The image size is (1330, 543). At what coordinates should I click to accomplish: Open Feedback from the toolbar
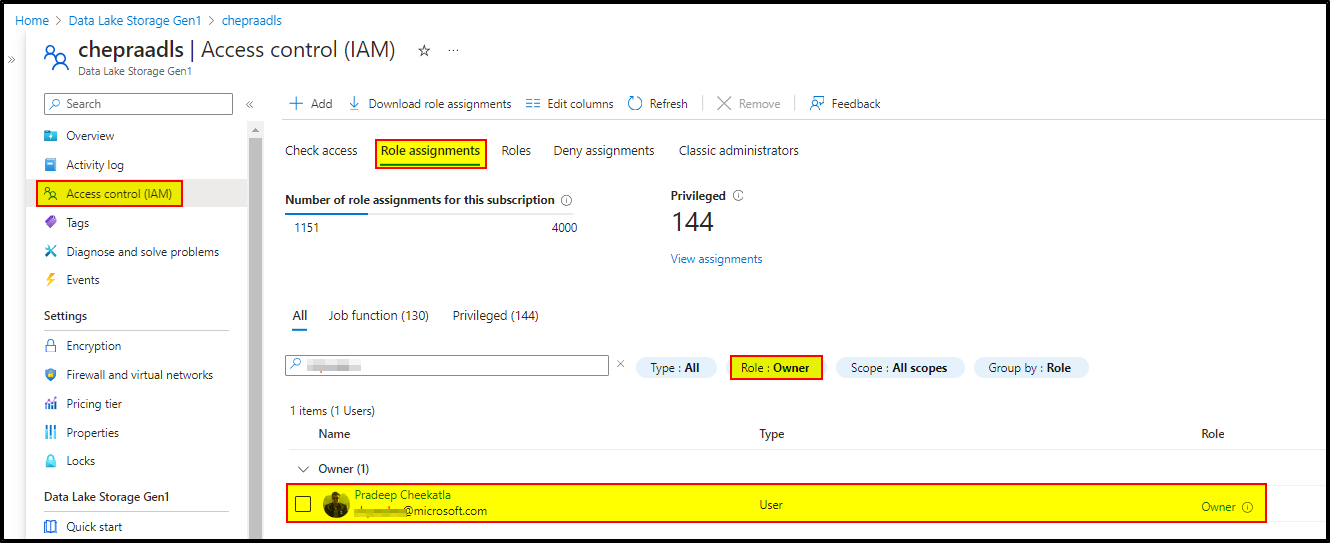click(x=845, y=104)
